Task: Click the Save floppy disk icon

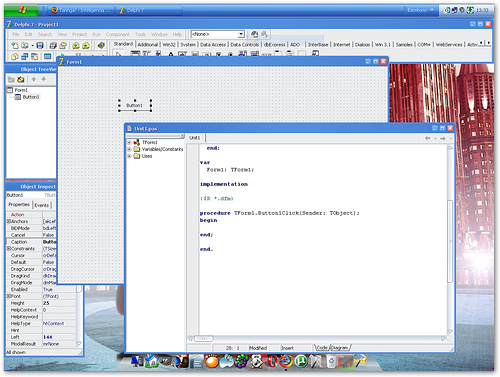Action: (x=40, y=45)
